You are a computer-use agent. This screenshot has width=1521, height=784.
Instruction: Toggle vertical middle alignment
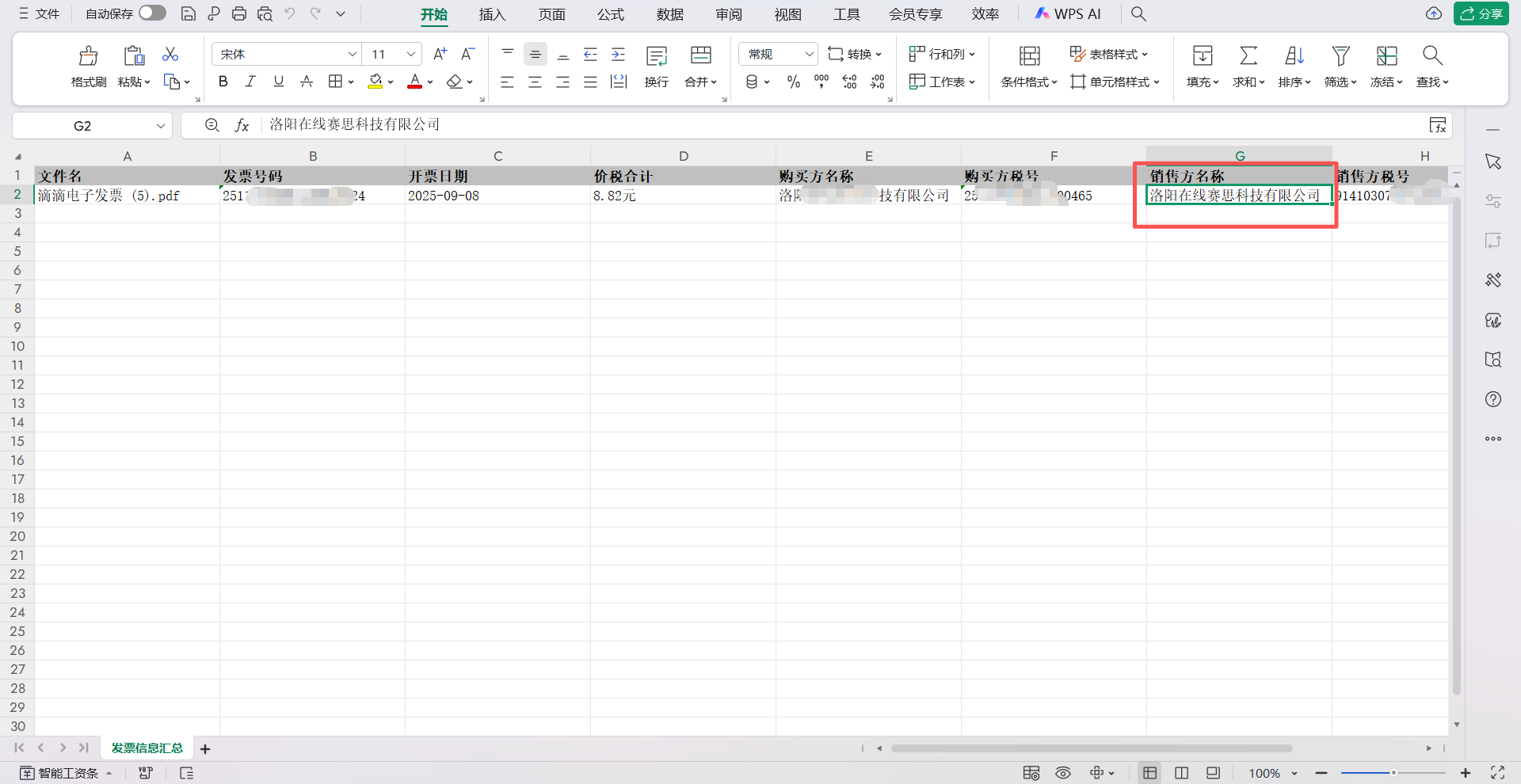coord(536,54)
